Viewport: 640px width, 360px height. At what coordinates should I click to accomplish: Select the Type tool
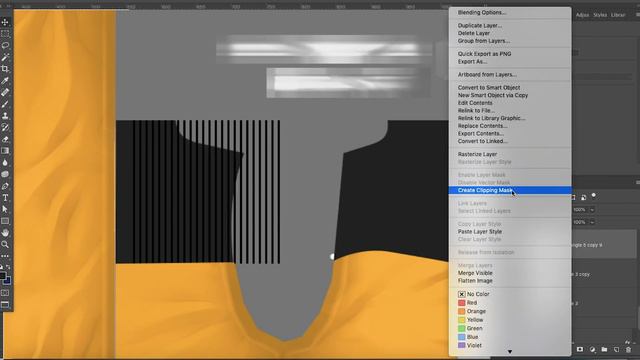[5, 198]
